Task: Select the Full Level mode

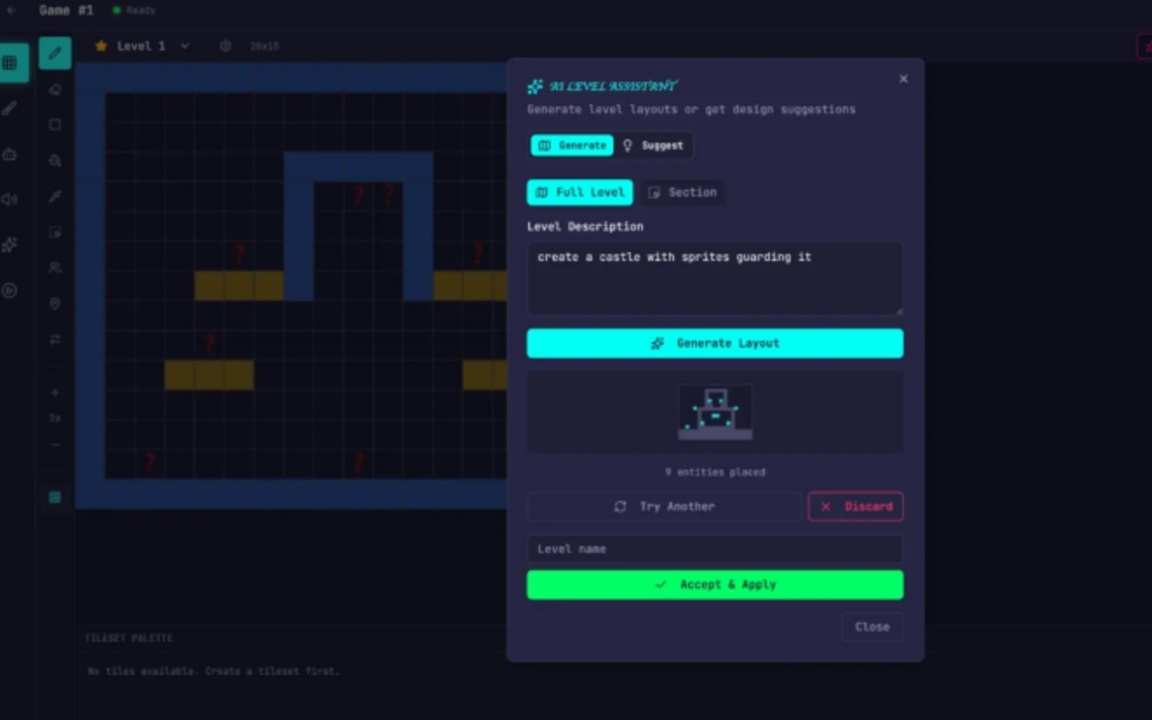Action: pos(580,192)
